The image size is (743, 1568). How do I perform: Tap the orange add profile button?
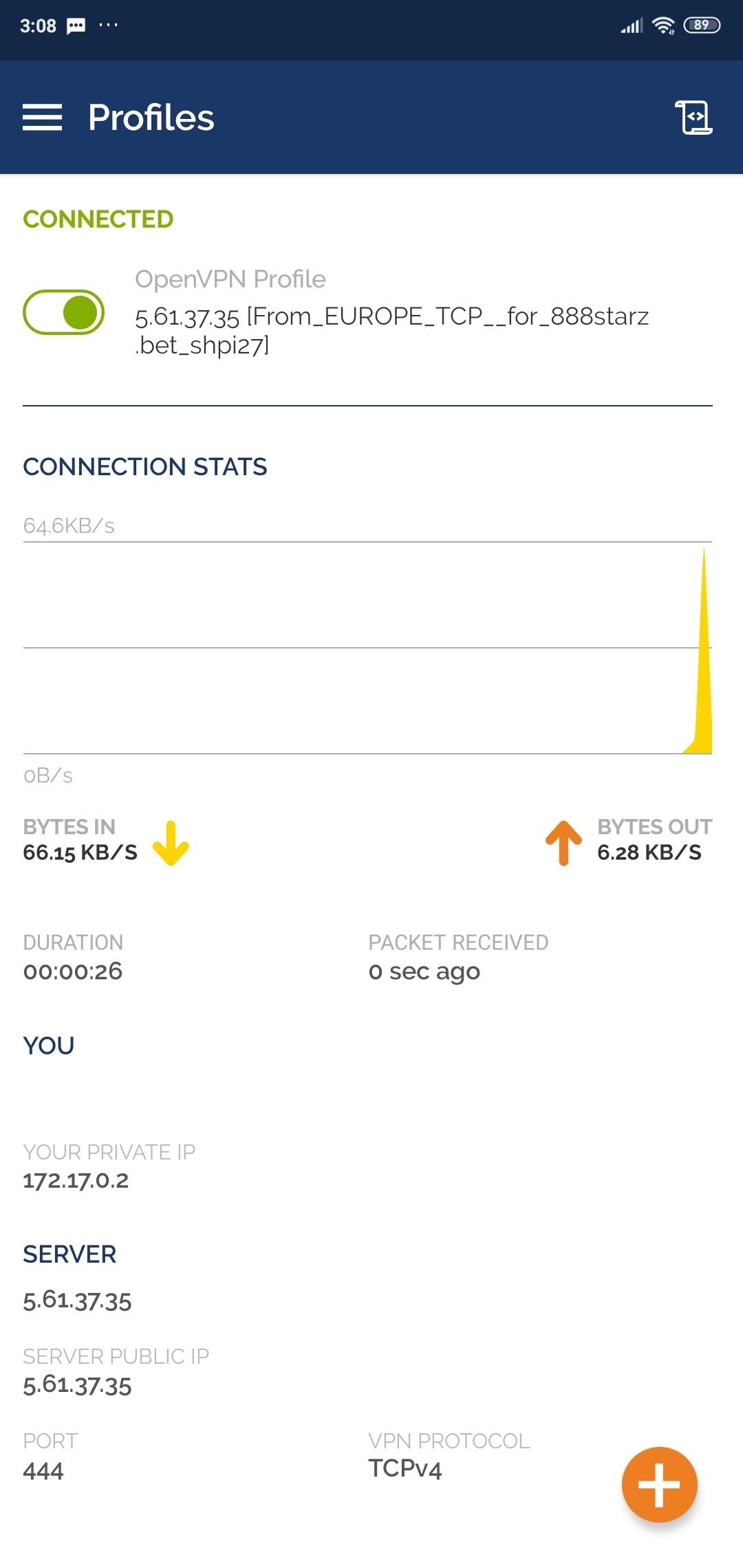659,1484
